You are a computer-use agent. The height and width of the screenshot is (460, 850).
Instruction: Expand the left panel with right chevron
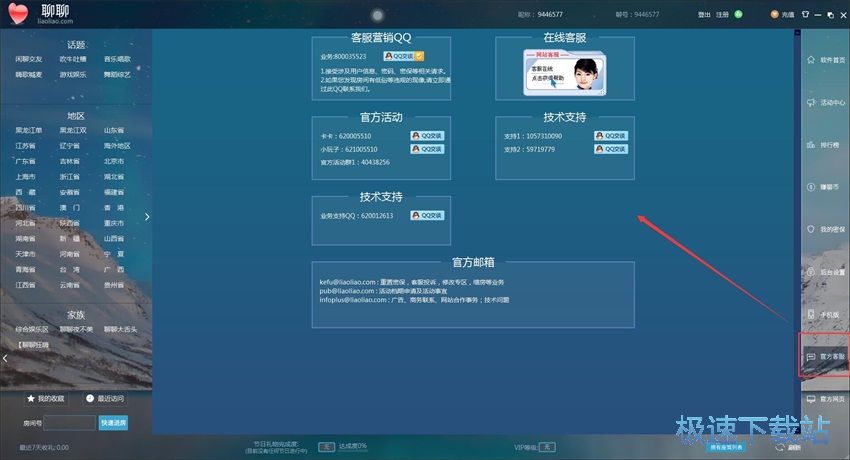147,217
